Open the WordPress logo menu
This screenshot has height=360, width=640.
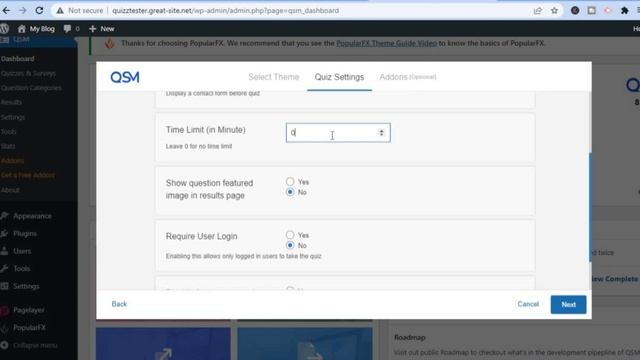point(4,29)
